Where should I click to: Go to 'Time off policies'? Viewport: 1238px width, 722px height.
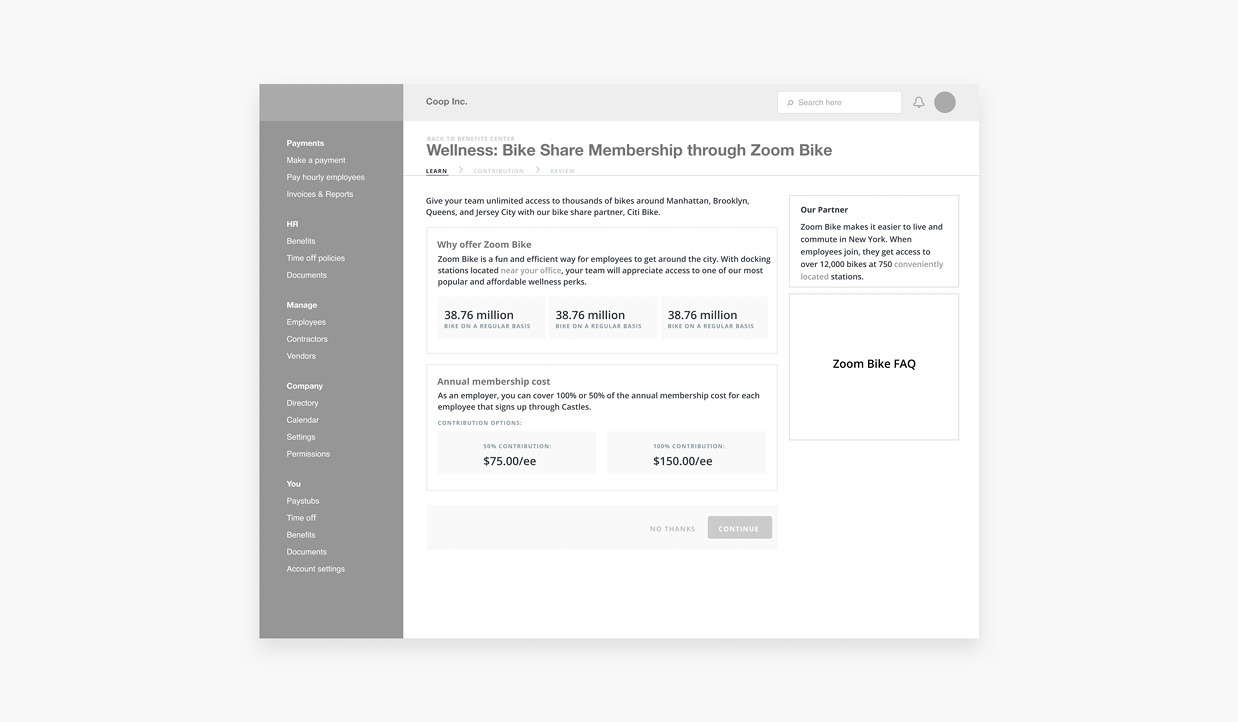click(316, 258)
